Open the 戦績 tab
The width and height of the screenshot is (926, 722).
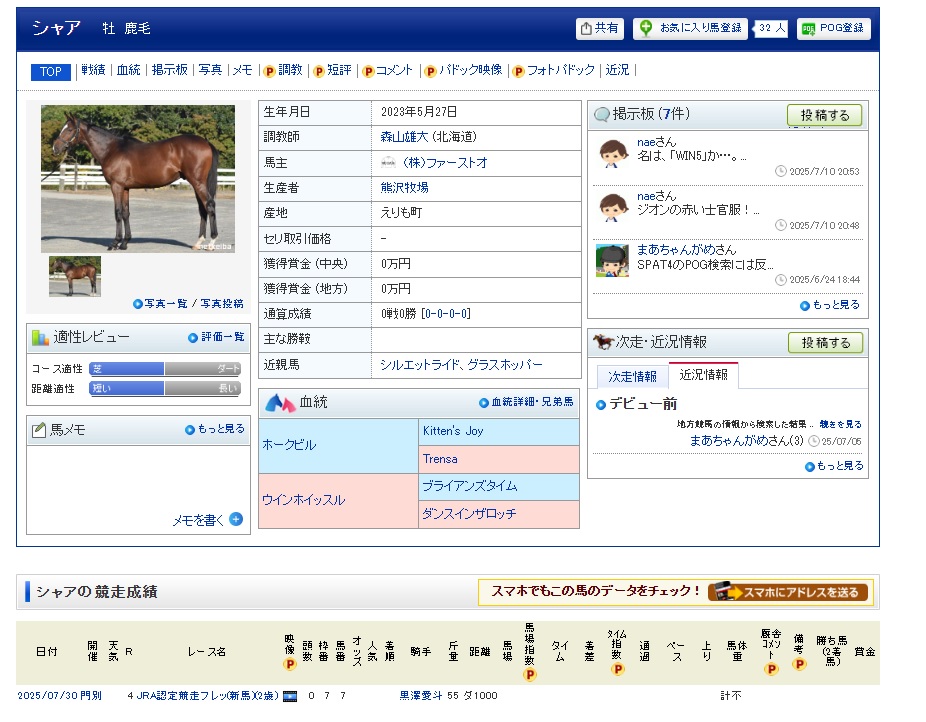click(93, 70)
